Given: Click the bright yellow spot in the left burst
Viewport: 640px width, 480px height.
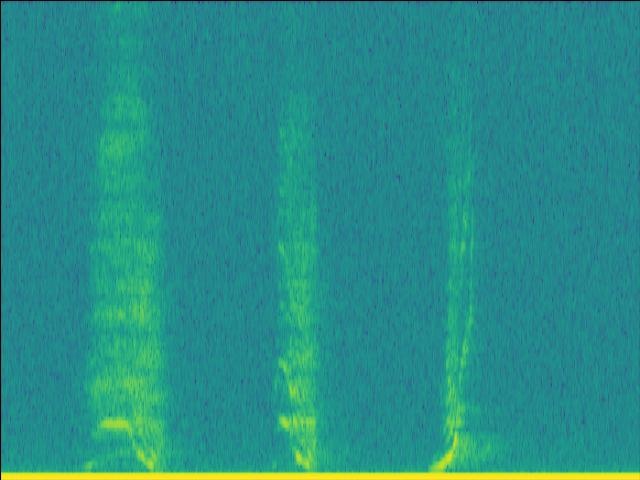Looking at the screenshot, I should coord(114,425).
